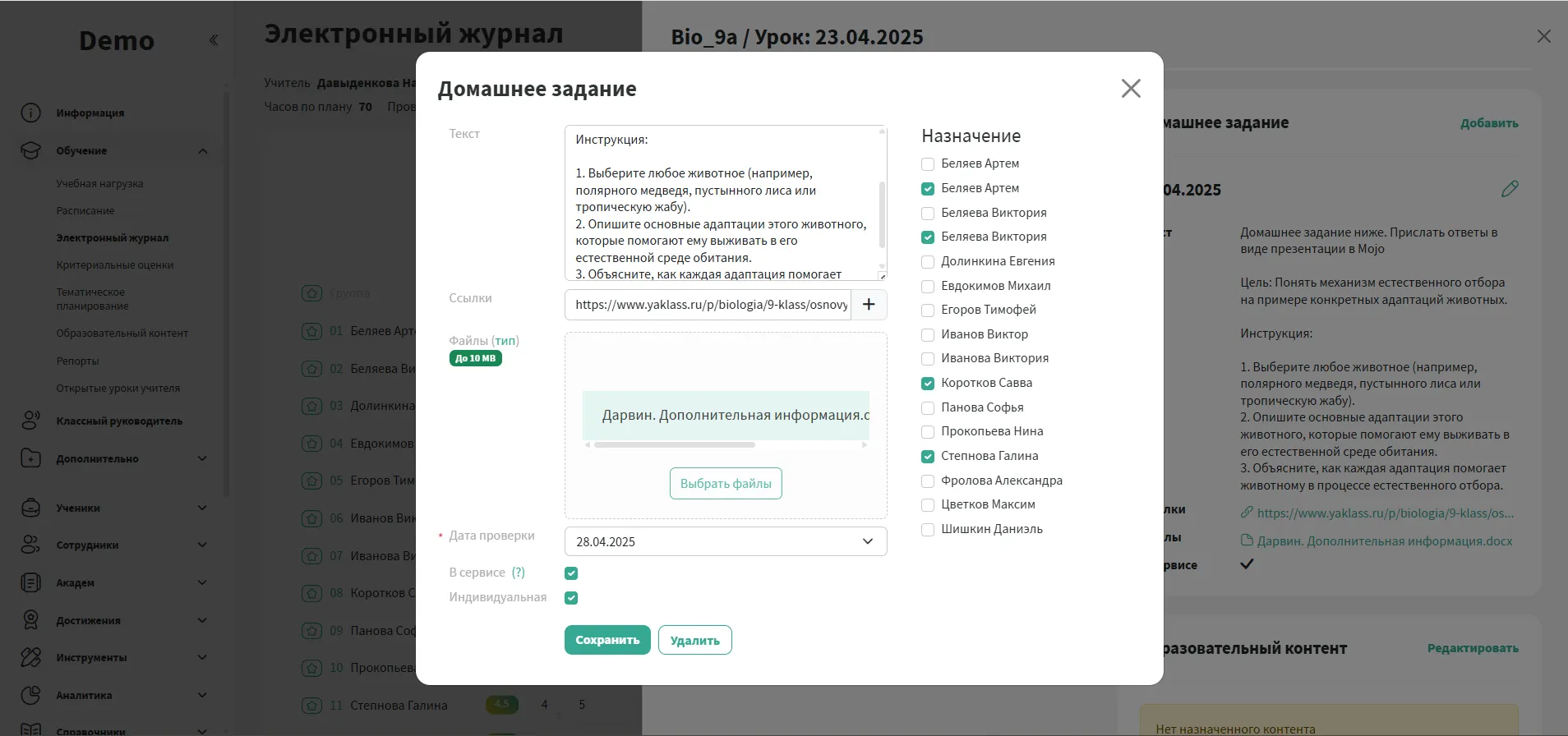1568x736 pixels.
Task: Click the Информация sidebar icon
Action: point(30,113)
